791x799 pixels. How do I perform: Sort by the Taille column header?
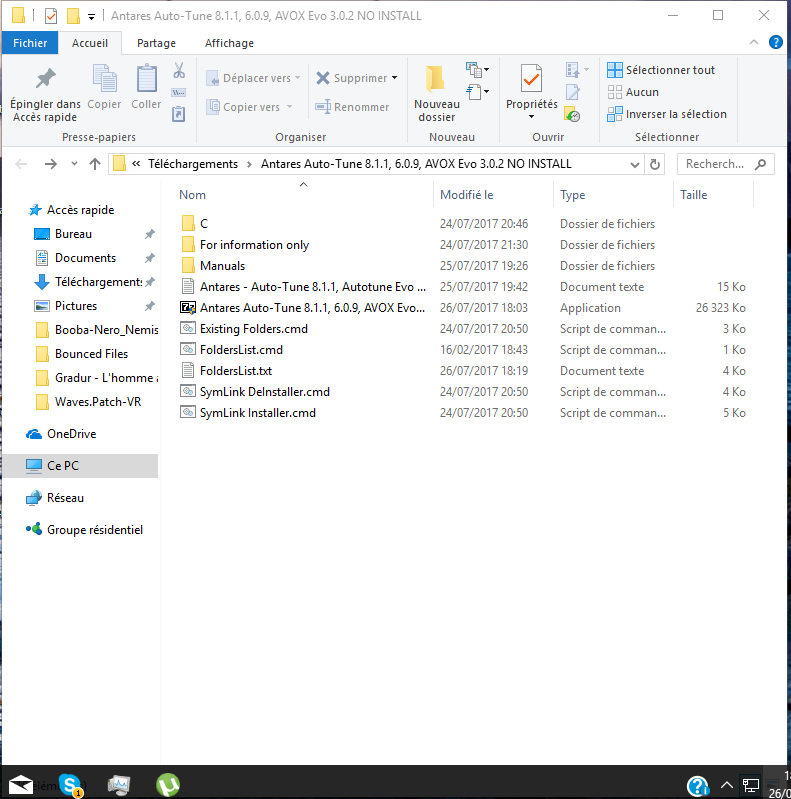coord(693,195)
